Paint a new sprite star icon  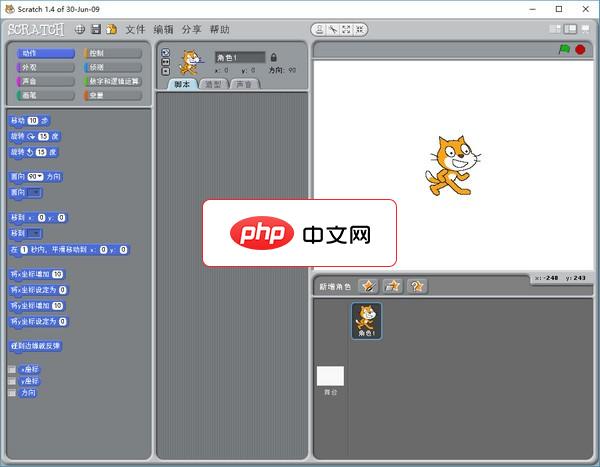[x=368, y=286]
